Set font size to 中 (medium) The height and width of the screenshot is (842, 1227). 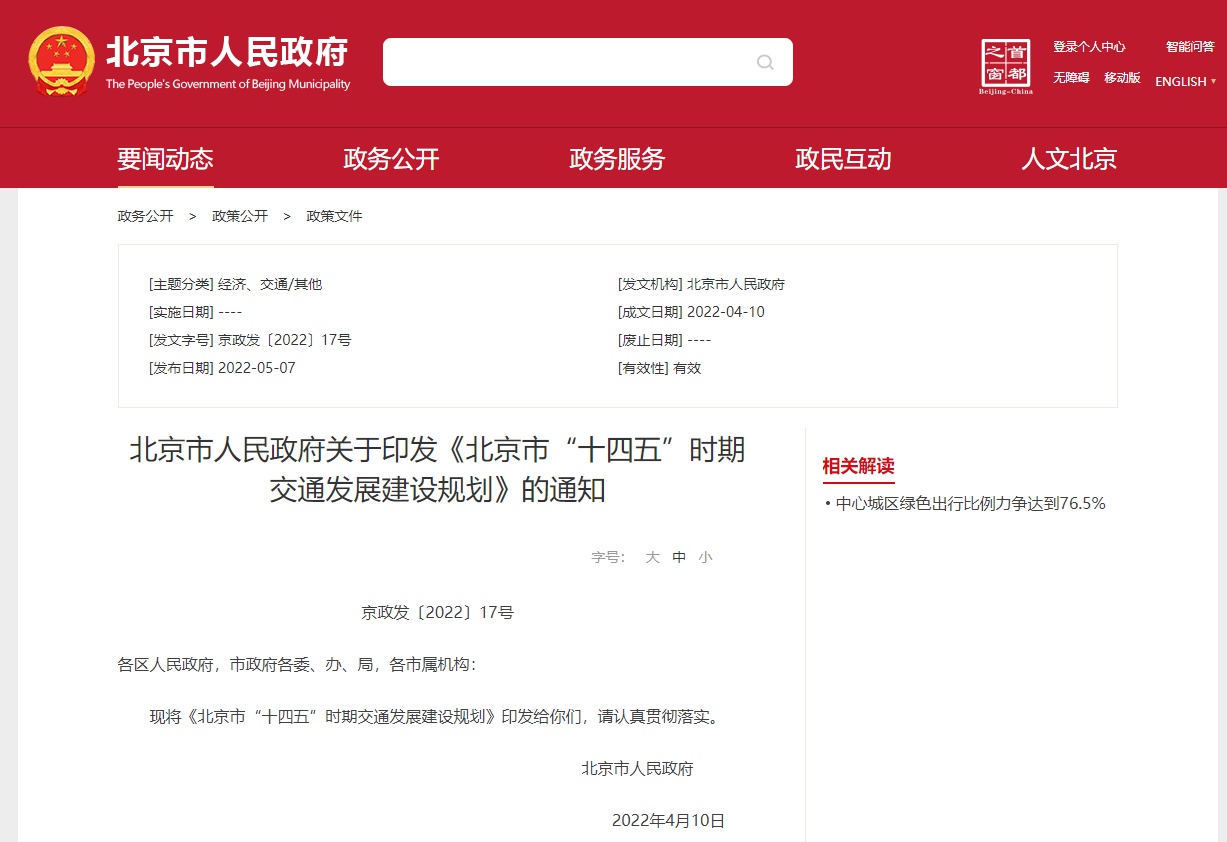click(x=679, y=557)
